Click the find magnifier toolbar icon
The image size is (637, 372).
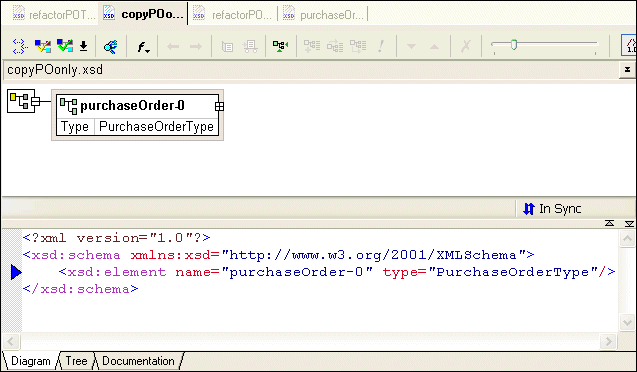110,47
